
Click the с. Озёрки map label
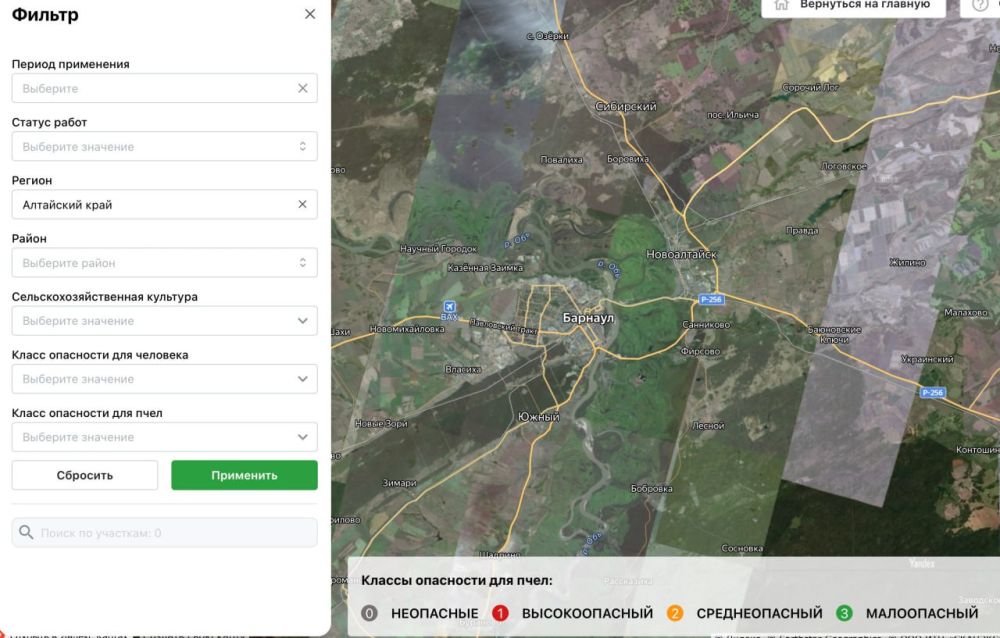(548, 36)
